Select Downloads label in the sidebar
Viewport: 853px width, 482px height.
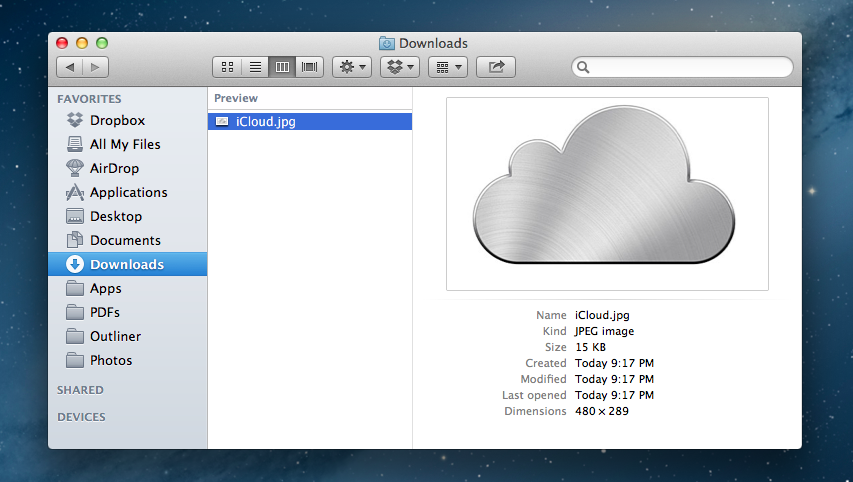(127, 264)
